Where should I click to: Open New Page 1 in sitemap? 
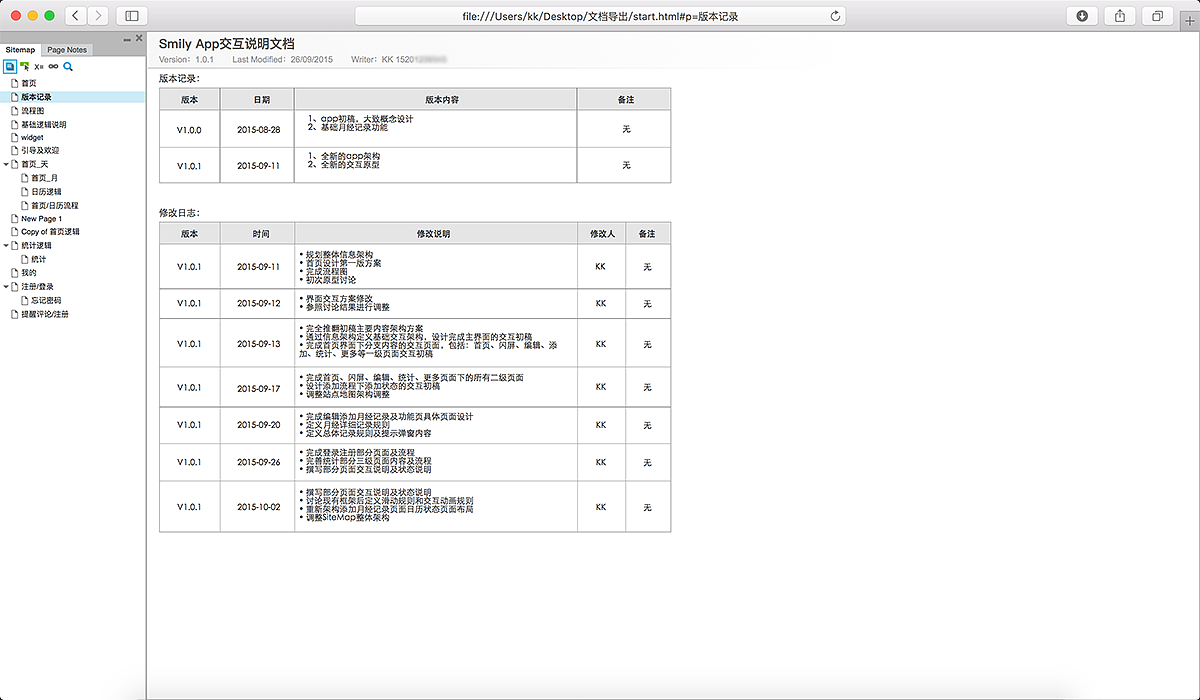click(x=41, y=218)
